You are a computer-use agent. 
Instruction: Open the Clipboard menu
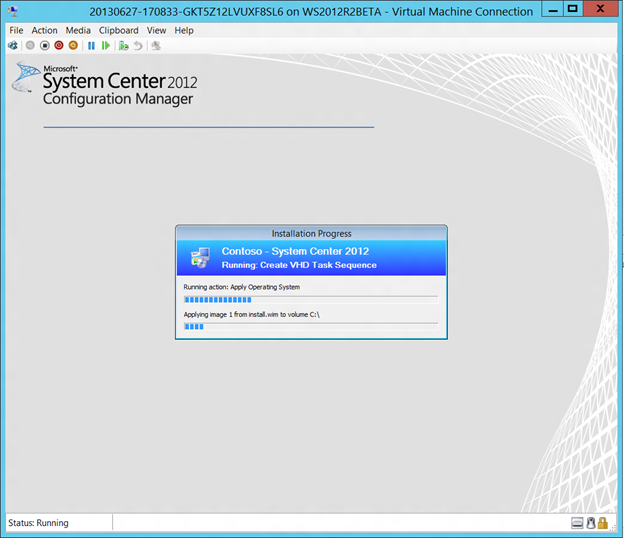click(118, 30)
